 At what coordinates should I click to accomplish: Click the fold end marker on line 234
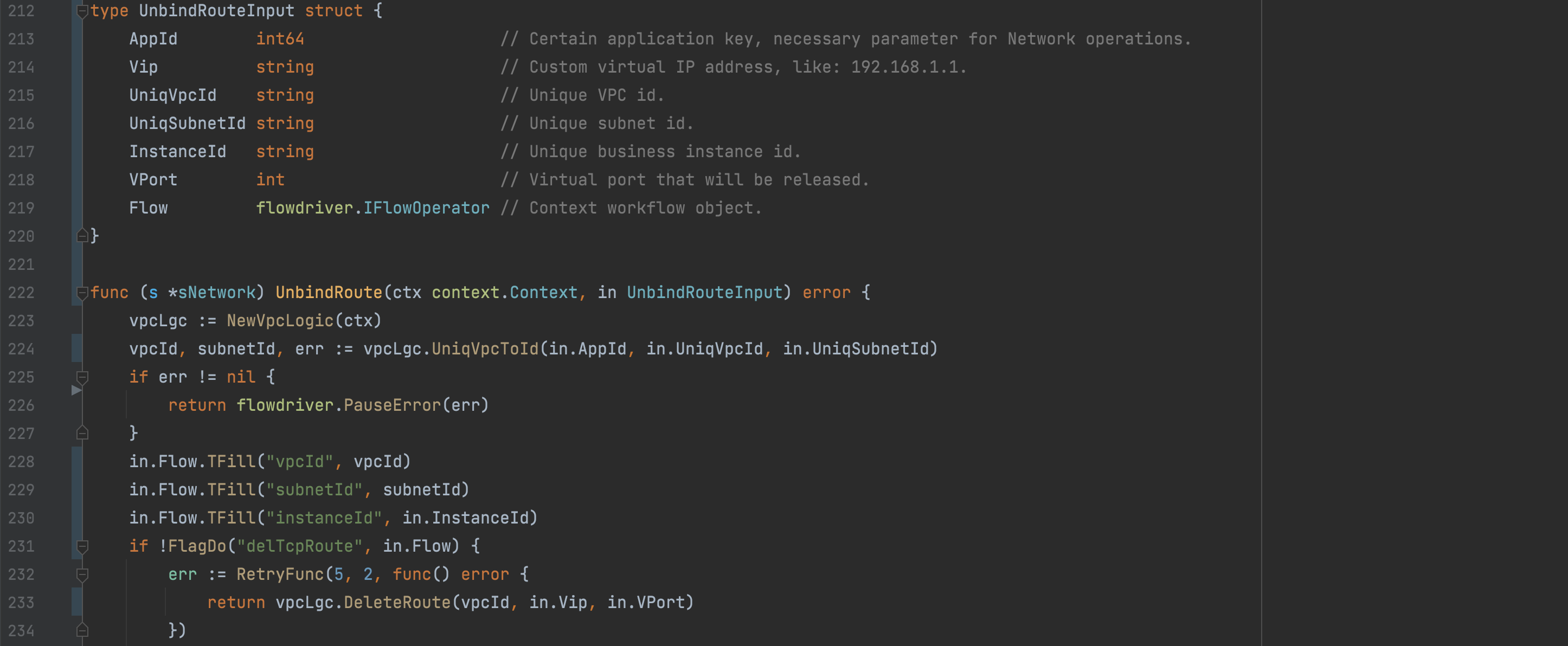pyautogui.click(x=82, y=630)
